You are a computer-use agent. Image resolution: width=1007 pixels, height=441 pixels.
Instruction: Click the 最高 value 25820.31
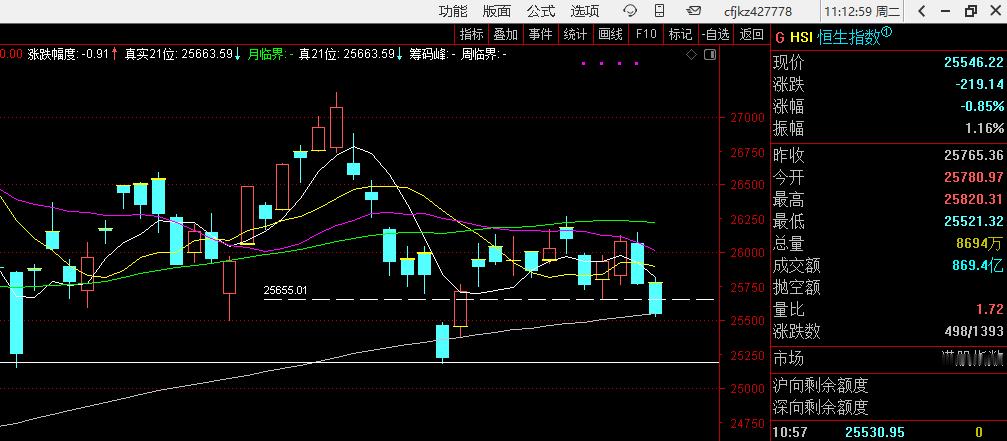(974, 200)
